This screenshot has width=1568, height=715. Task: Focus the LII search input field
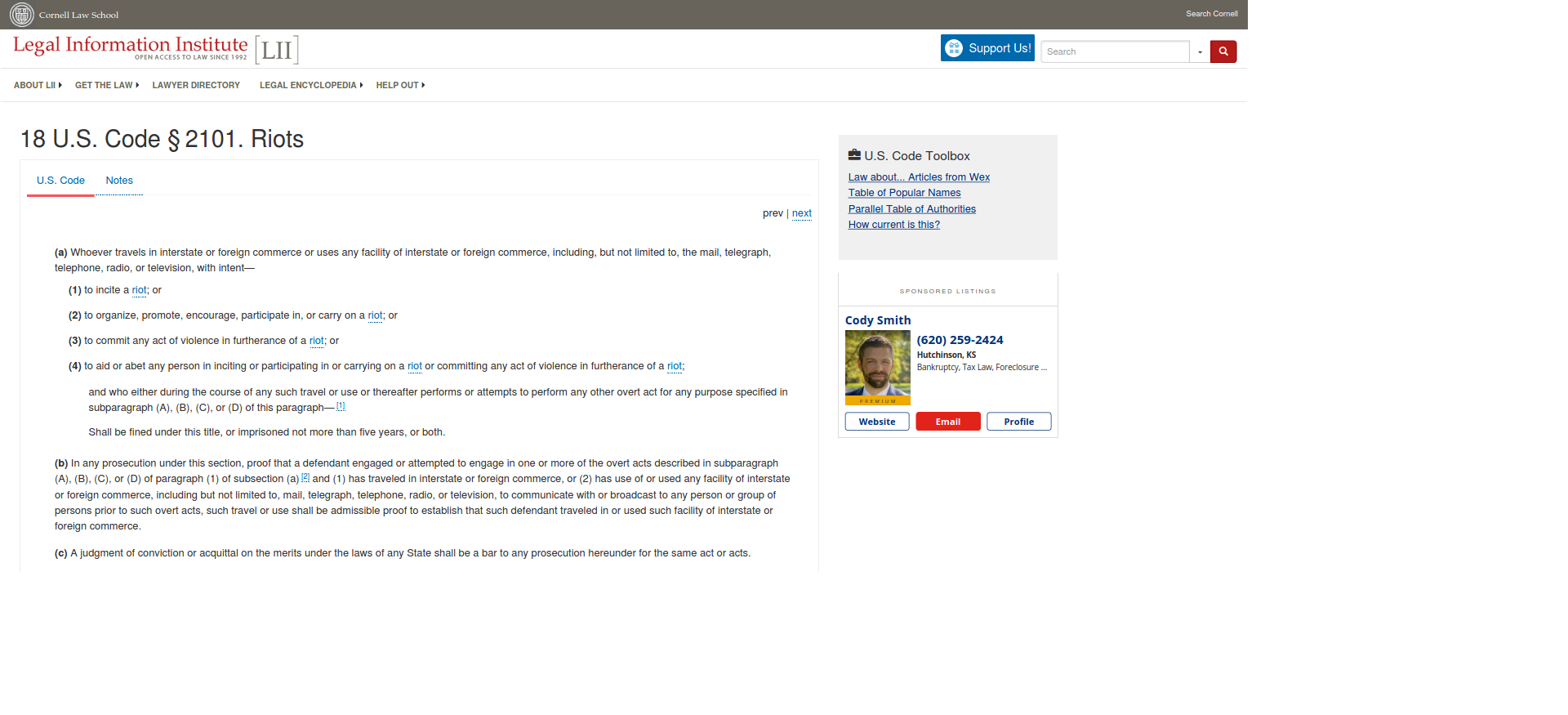click(1115, 51)
